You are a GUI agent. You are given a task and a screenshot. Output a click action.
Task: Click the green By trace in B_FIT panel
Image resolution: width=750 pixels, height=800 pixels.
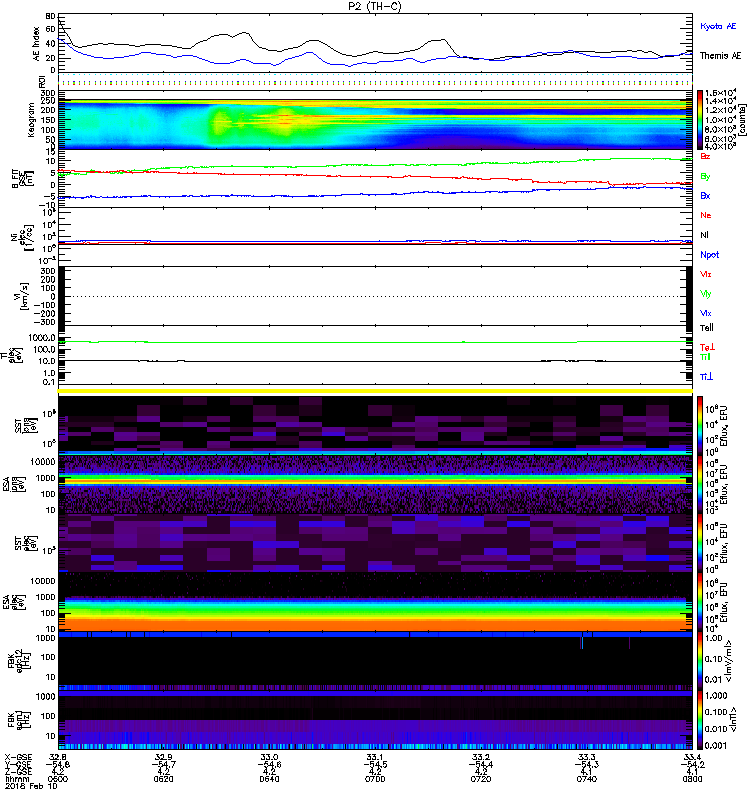pyautogui.click(x=375, y=165)
